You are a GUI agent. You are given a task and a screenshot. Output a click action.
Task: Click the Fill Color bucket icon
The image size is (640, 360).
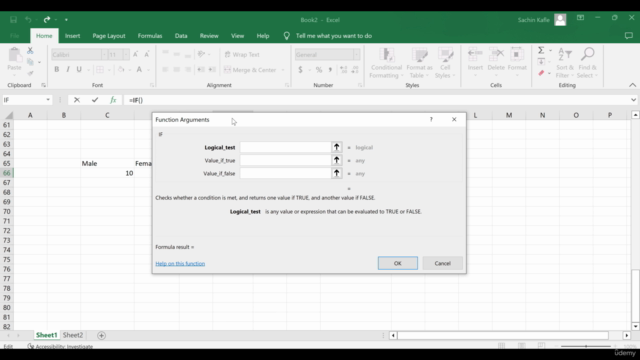[x=121, y=69]
